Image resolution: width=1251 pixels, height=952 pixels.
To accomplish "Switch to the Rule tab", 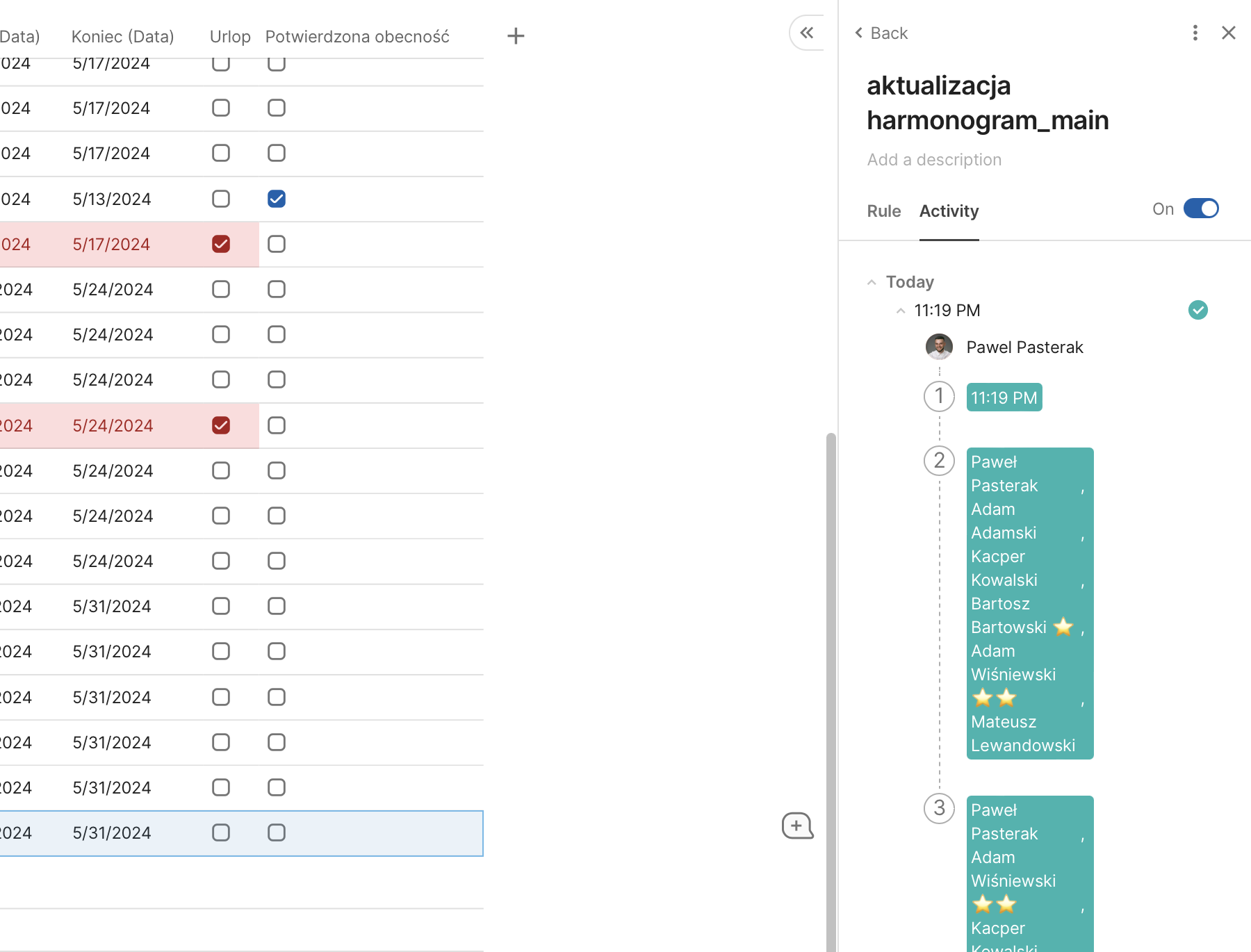I will pyautogui.click(x=883, y=211).
